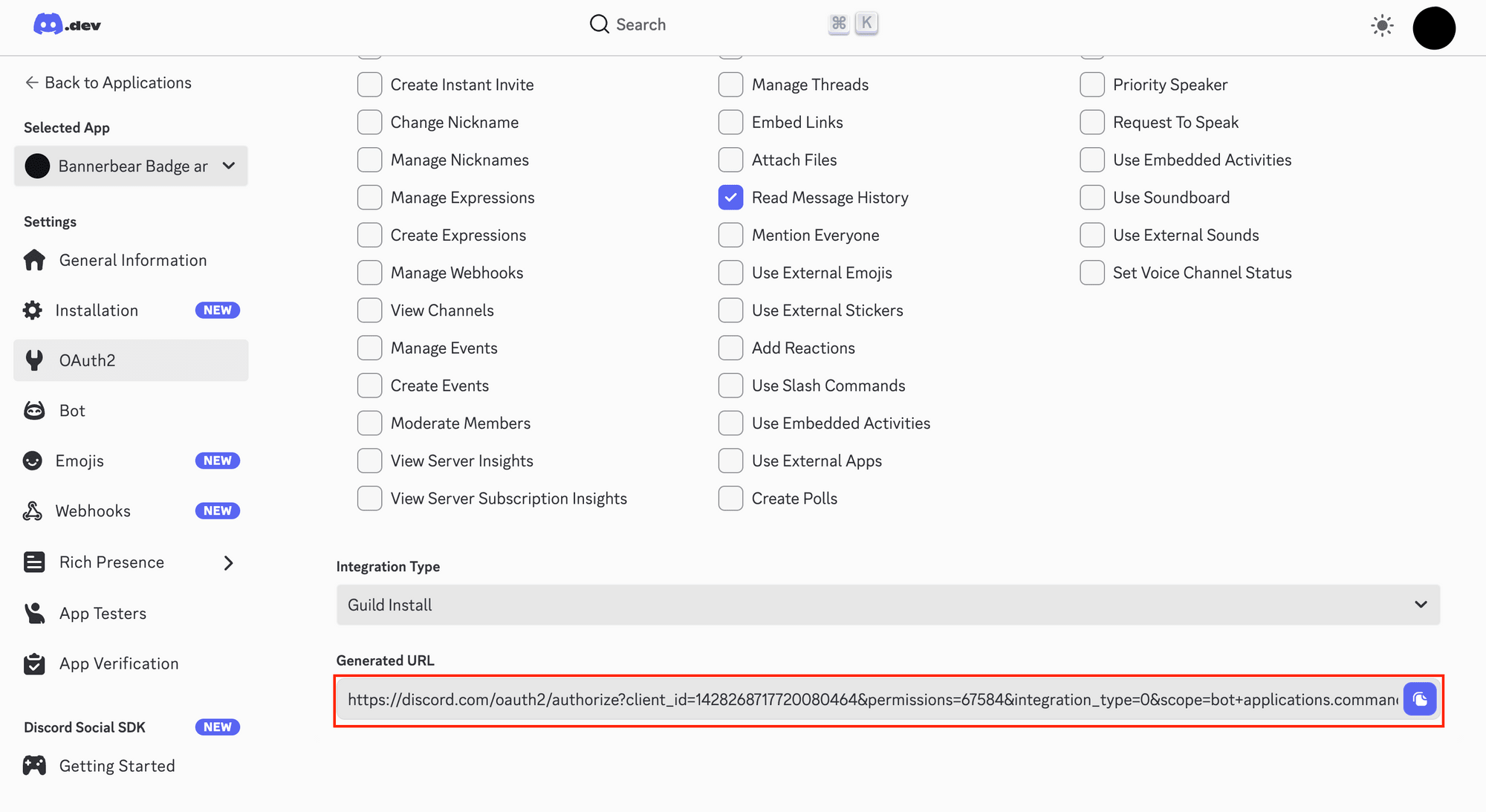
Task: Uncheck Read Message History permission
Action: (730, 198)
